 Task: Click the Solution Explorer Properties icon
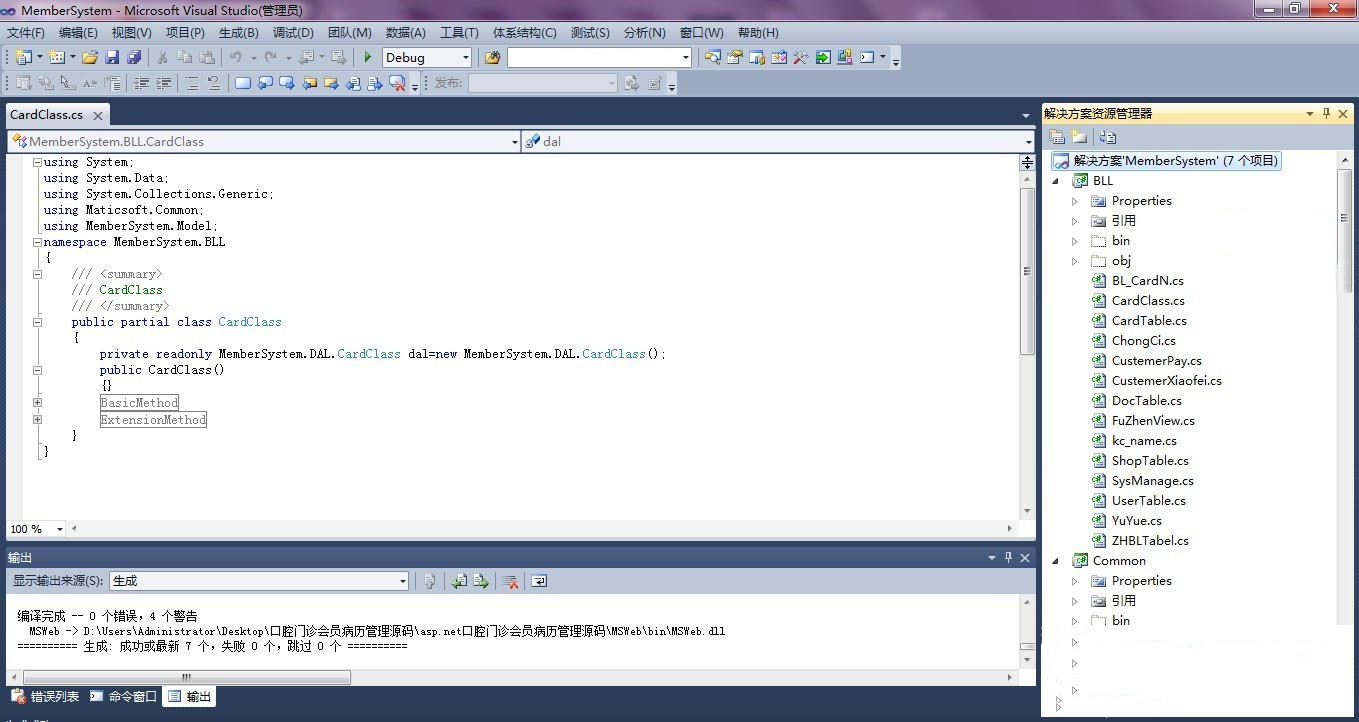1057,137
